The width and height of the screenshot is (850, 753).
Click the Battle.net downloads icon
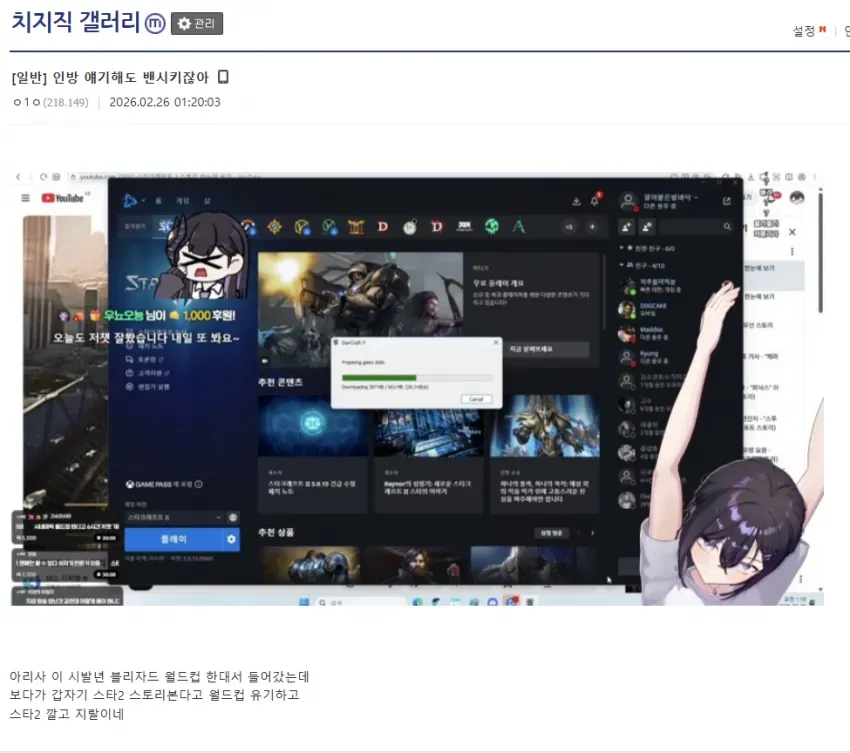pyautogui.click(x=576, y=202)
